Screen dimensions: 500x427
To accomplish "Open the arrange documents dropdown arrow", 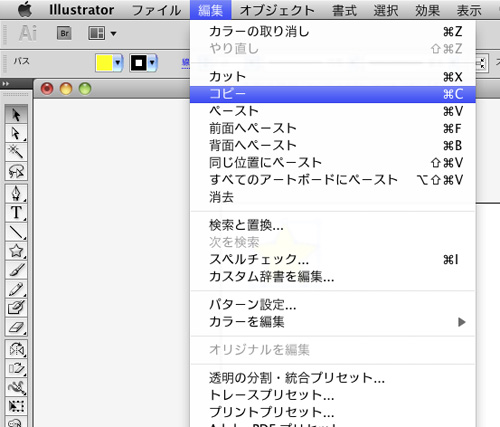I will tap(113, 34).
